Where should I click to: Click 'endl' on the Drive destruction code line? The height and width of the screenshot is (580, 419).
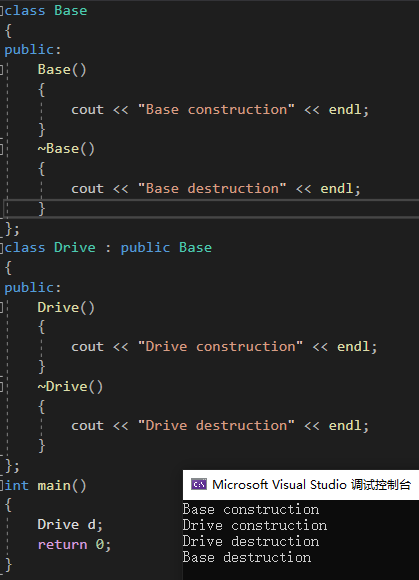(x=345, y=426)
